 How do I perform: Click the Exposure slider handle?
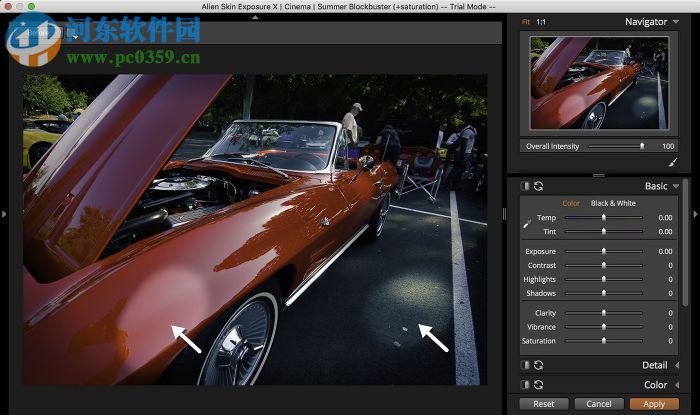pos(603,252)
